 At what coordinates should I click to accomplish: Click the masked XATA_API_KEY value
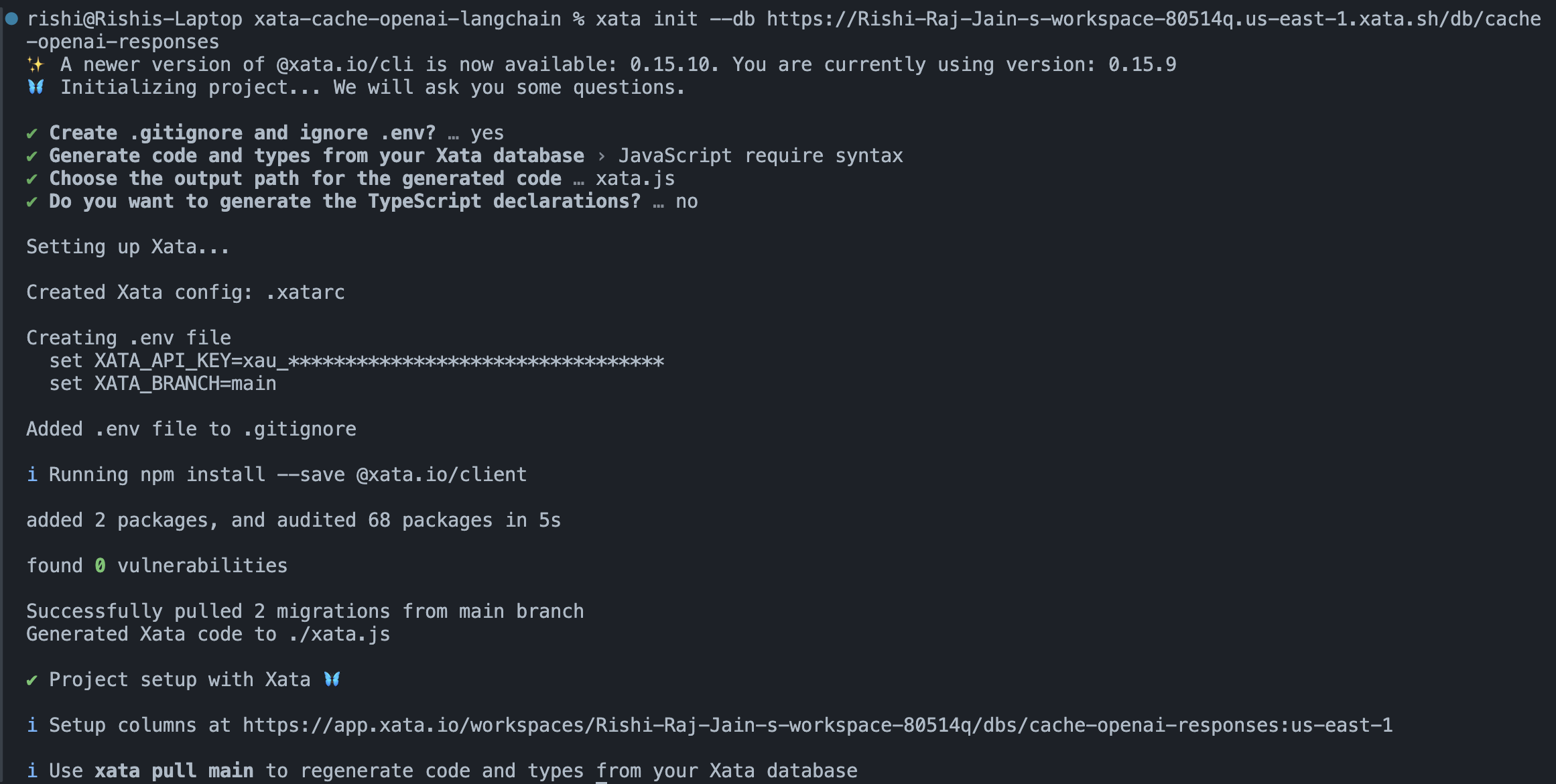tap(453, 361)
